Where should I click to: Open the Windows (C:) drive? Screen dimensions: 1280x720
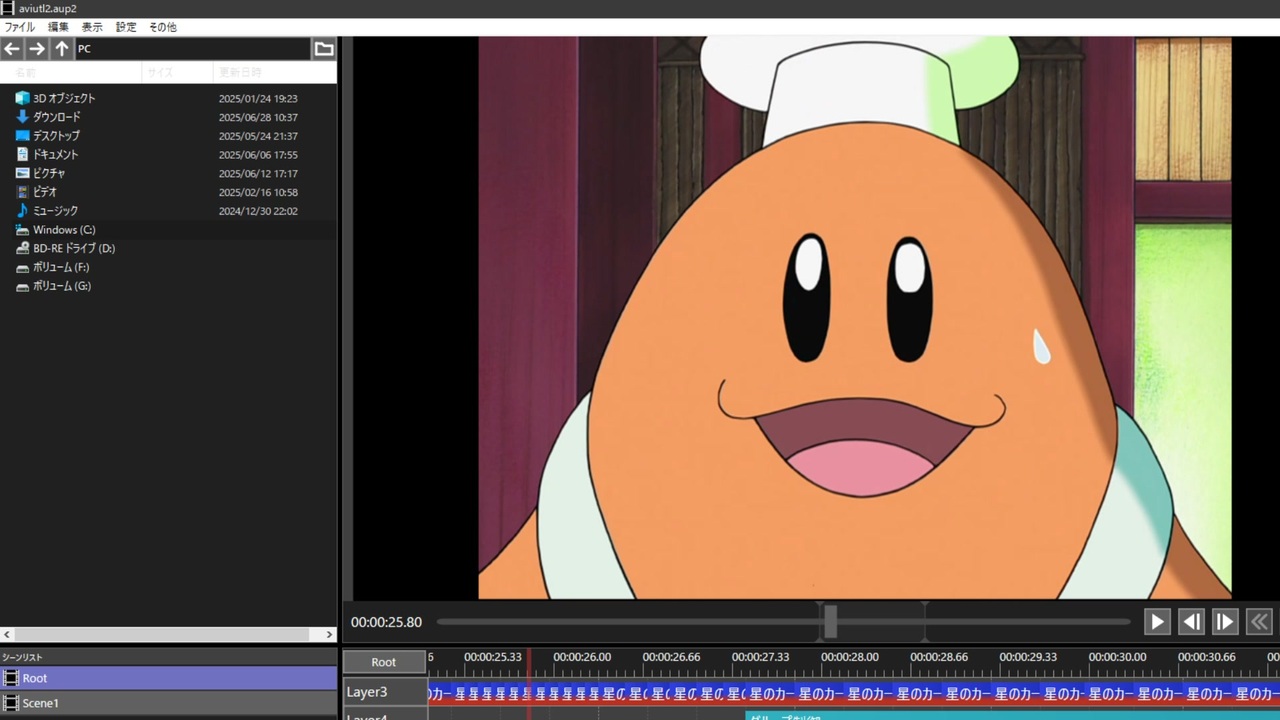[64, 230]
